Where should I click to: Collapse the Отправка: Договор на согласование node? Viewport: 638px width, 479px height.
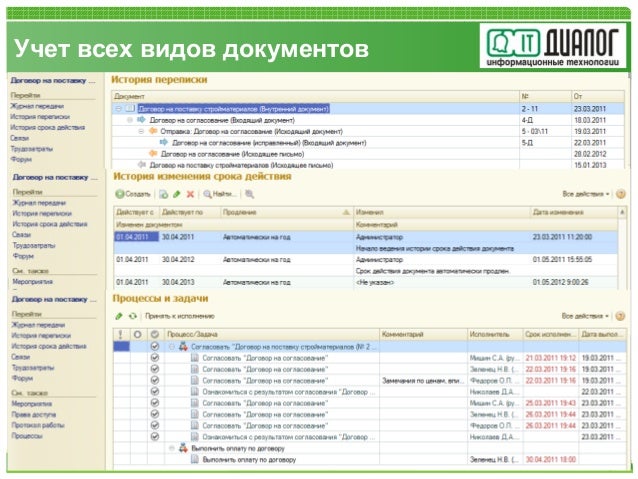coord(141,131)
